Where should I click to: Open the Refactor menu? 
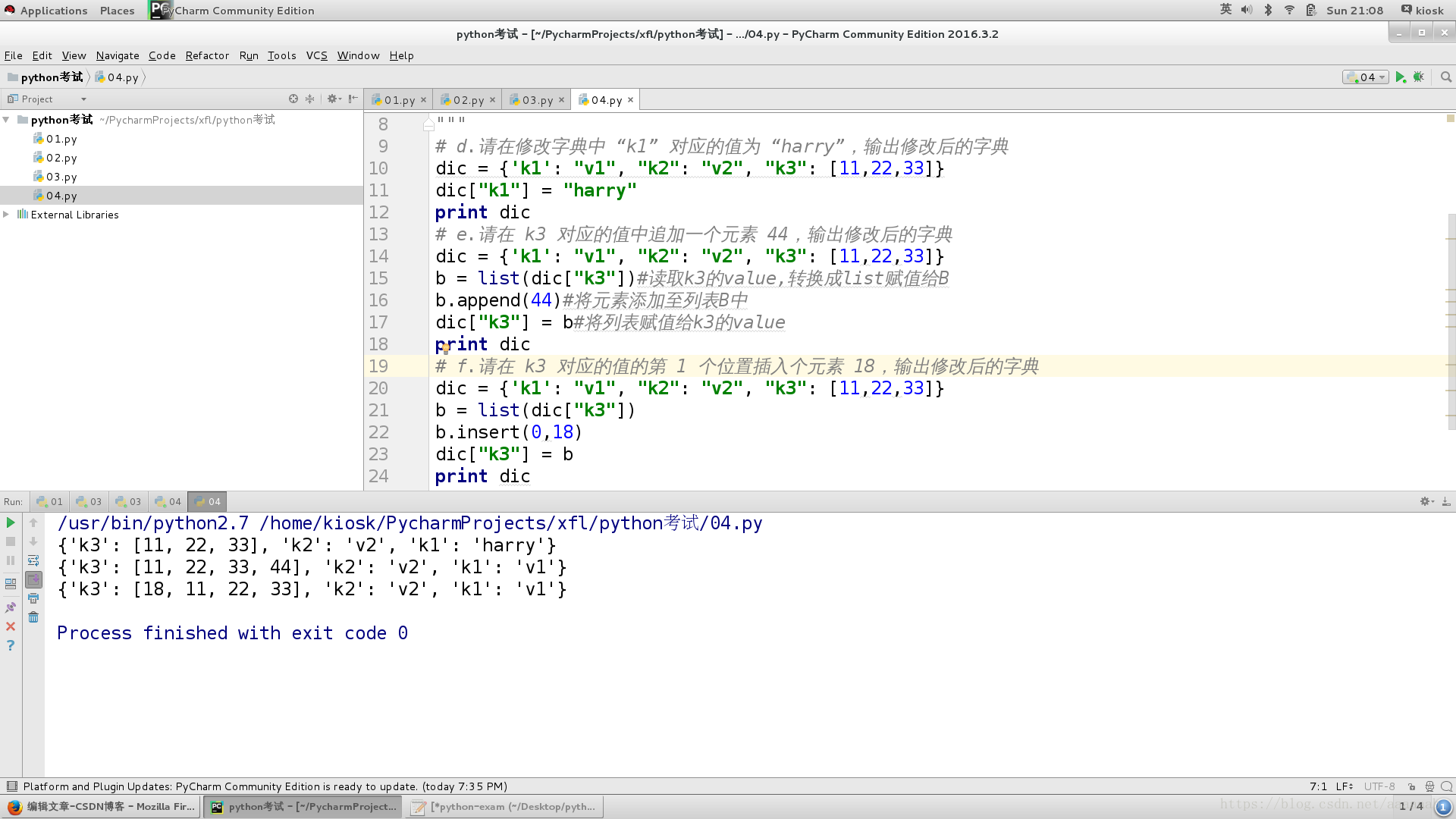click(x=207, y=55)
